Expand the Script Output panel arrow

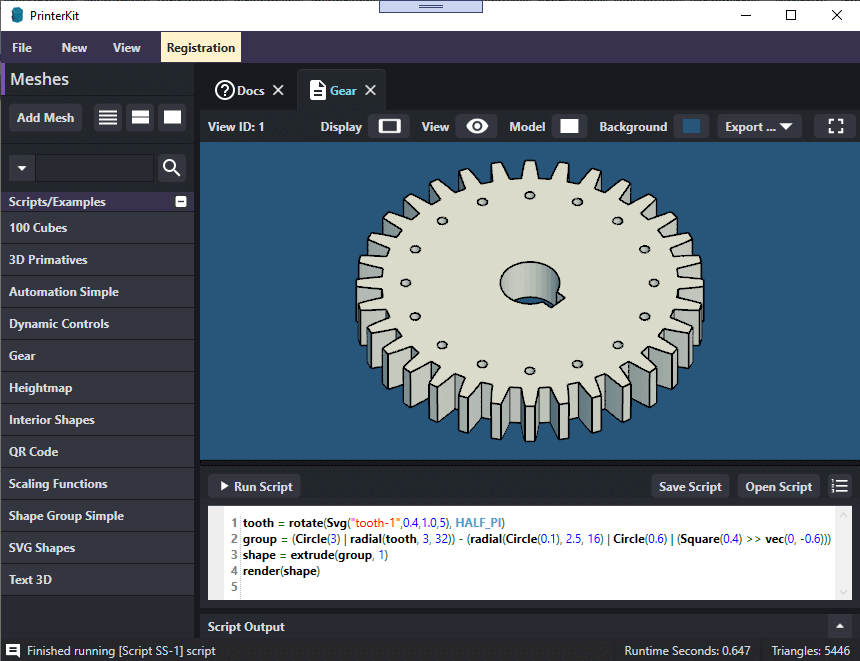pyautogui.click(x=840, y=626)
